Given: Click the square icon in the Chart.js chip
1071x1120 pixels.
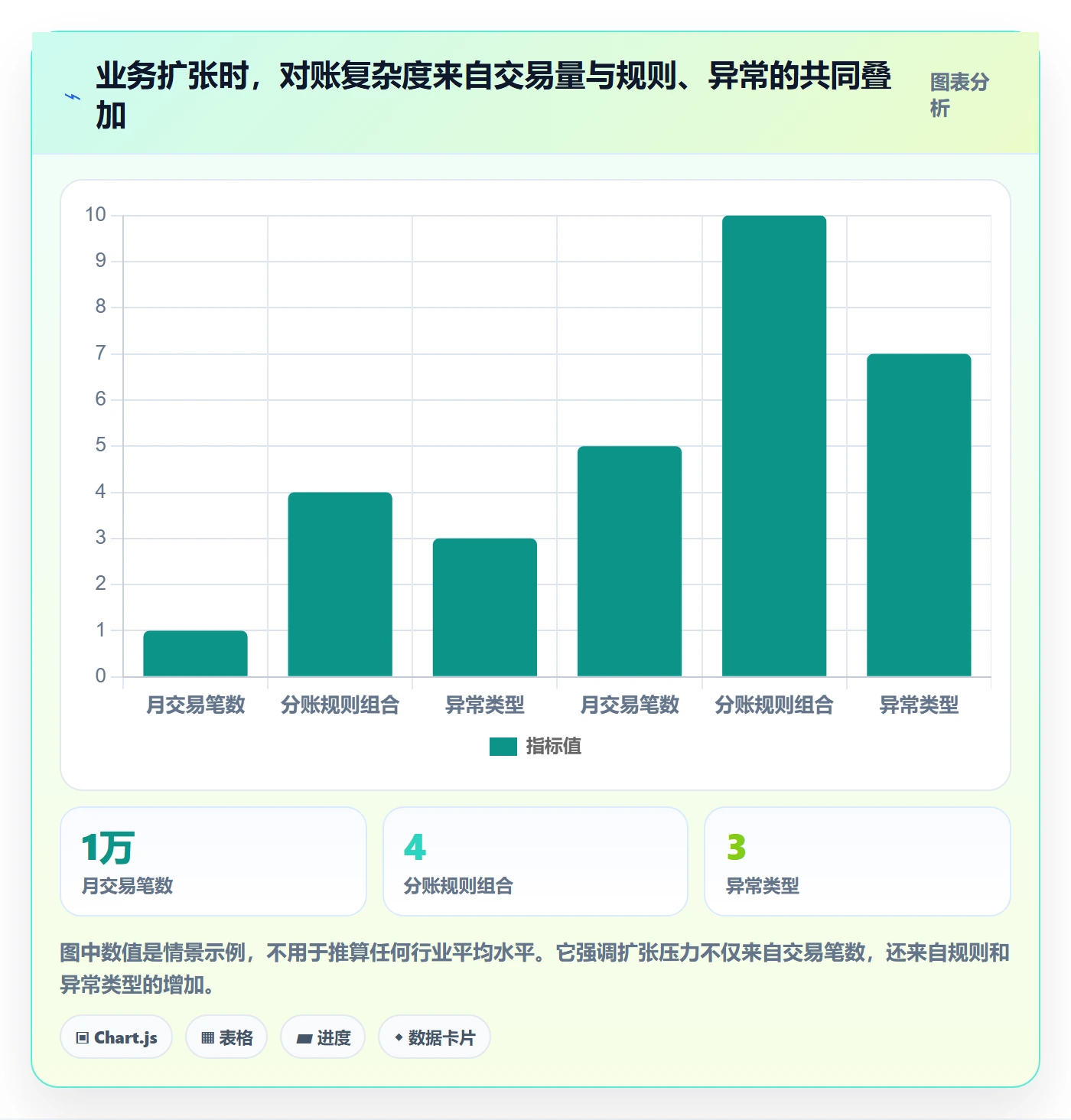Looking at the screenshot, I should [83, 1038].
